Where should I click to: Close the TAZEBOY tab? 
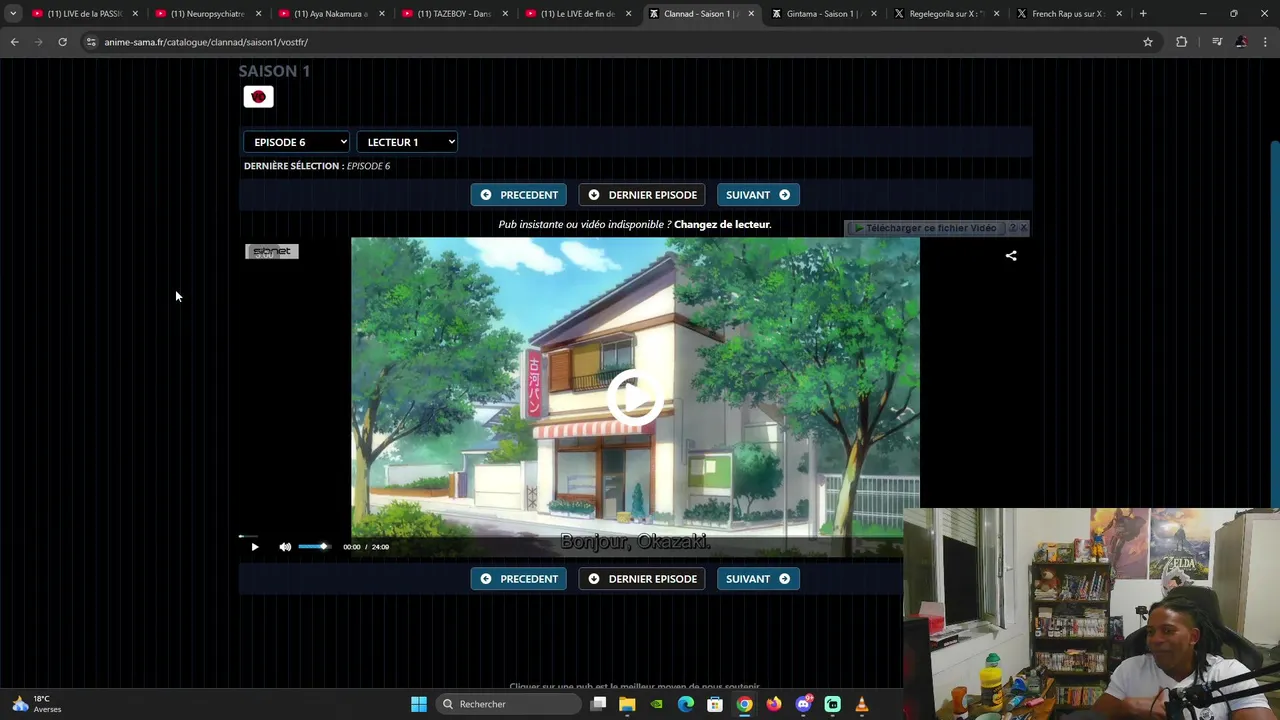coord(505,14)
